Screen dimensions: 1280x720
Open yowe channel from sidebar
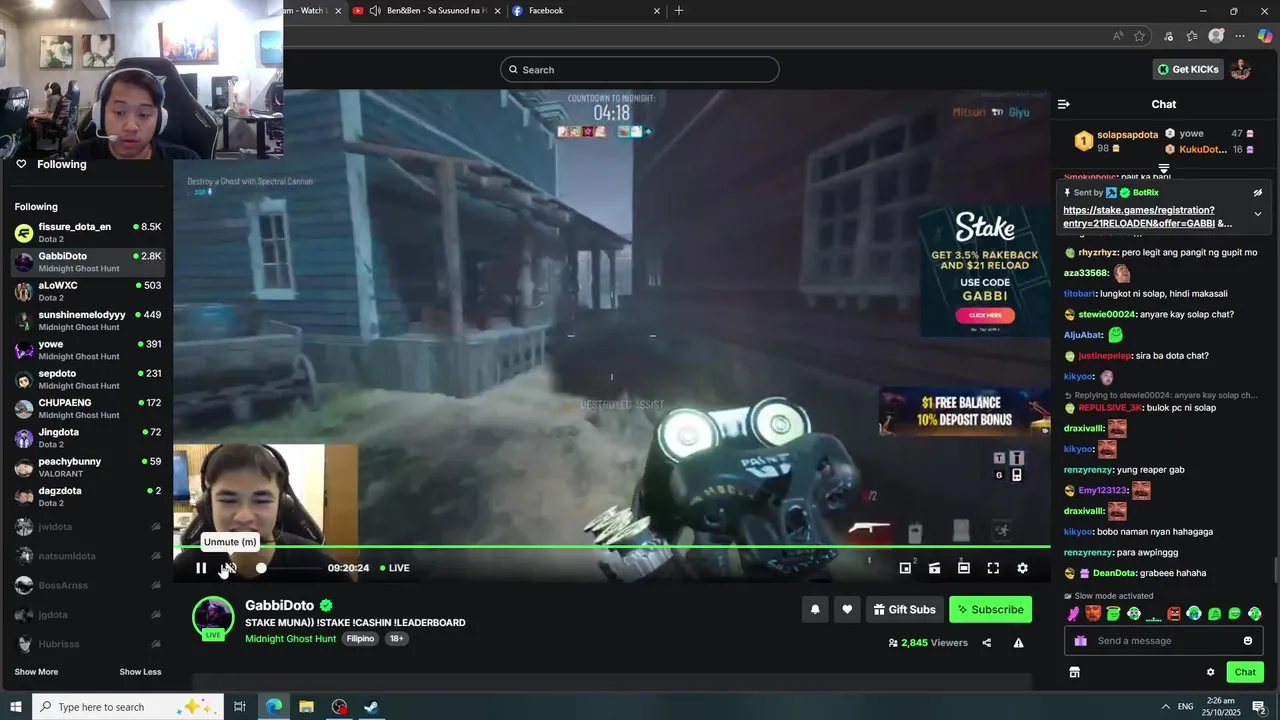88,350
